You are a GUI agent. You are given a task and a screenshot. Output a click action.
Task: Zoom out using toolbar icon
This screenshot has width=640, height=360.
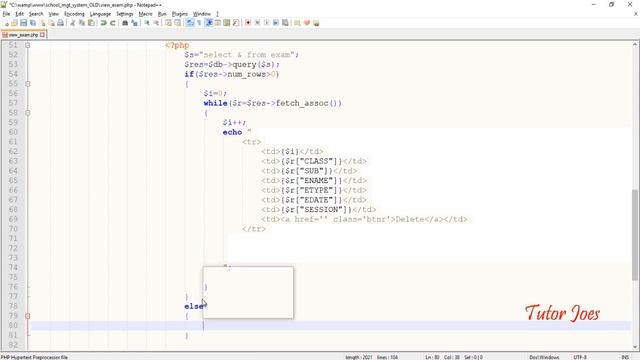(x=156, y=23)
